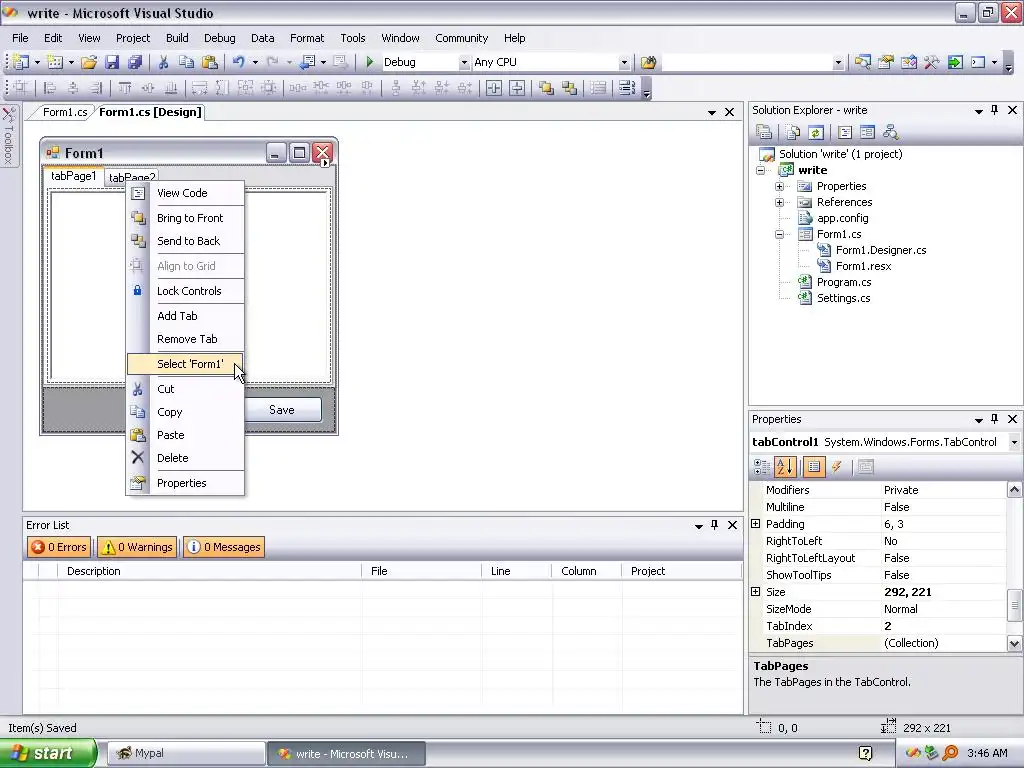1024x768 pixels.
Task: Choose Remove Tab from the context menu
Action: pos(185,339)
